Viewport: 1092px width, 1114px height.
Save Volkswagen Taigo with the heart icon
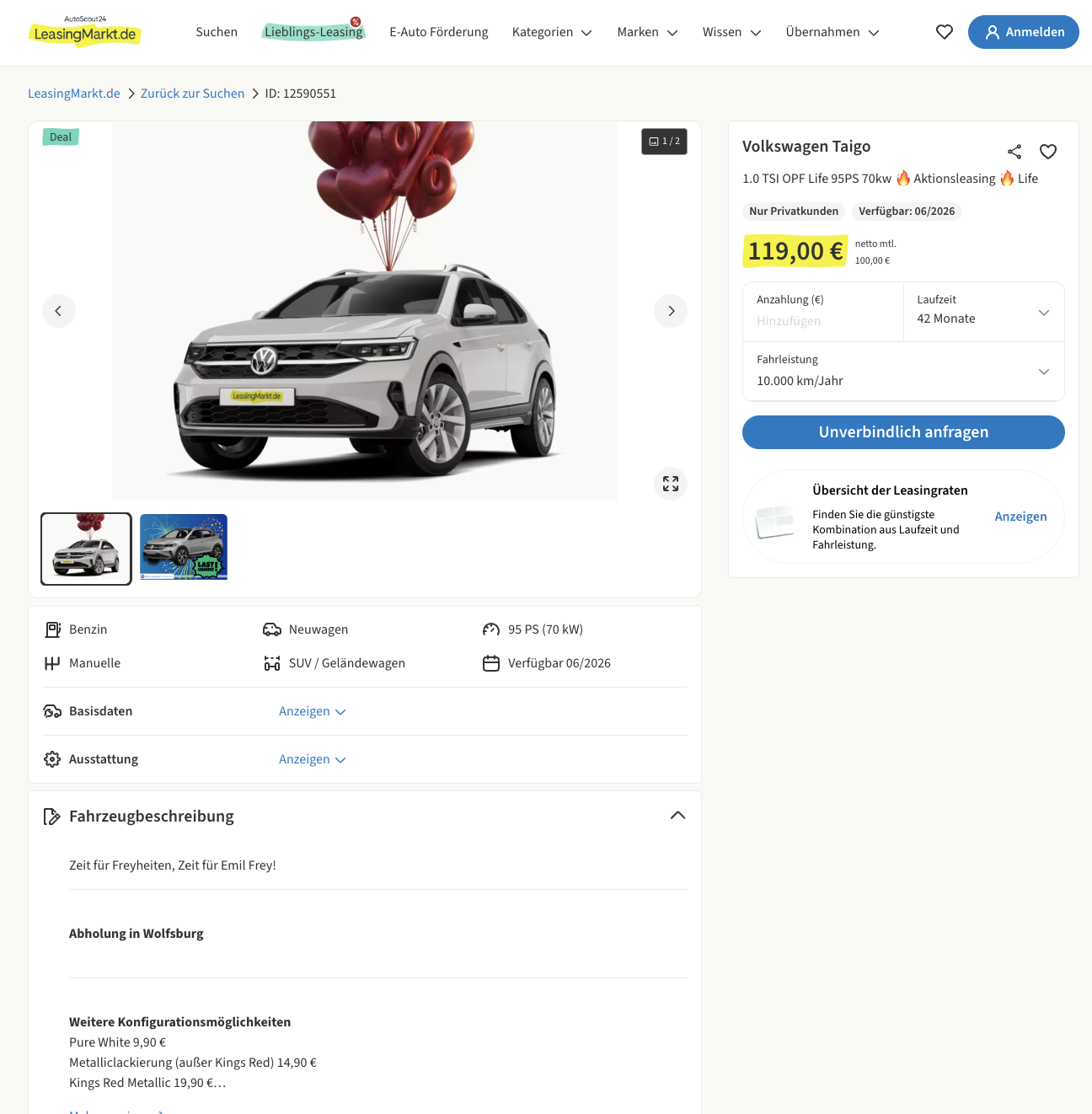pos(1048,152)
